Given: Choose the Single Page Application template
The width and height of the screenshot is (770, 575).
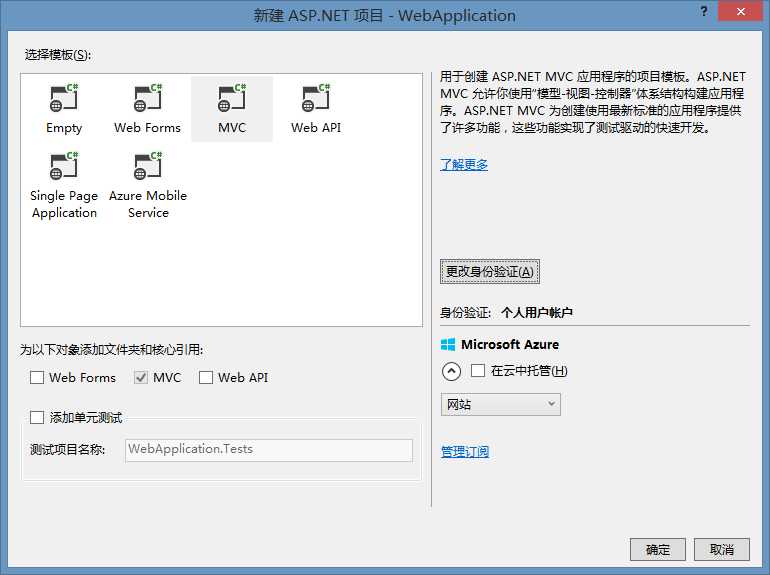Looking at the screenshot, I should tap(64, 185).
